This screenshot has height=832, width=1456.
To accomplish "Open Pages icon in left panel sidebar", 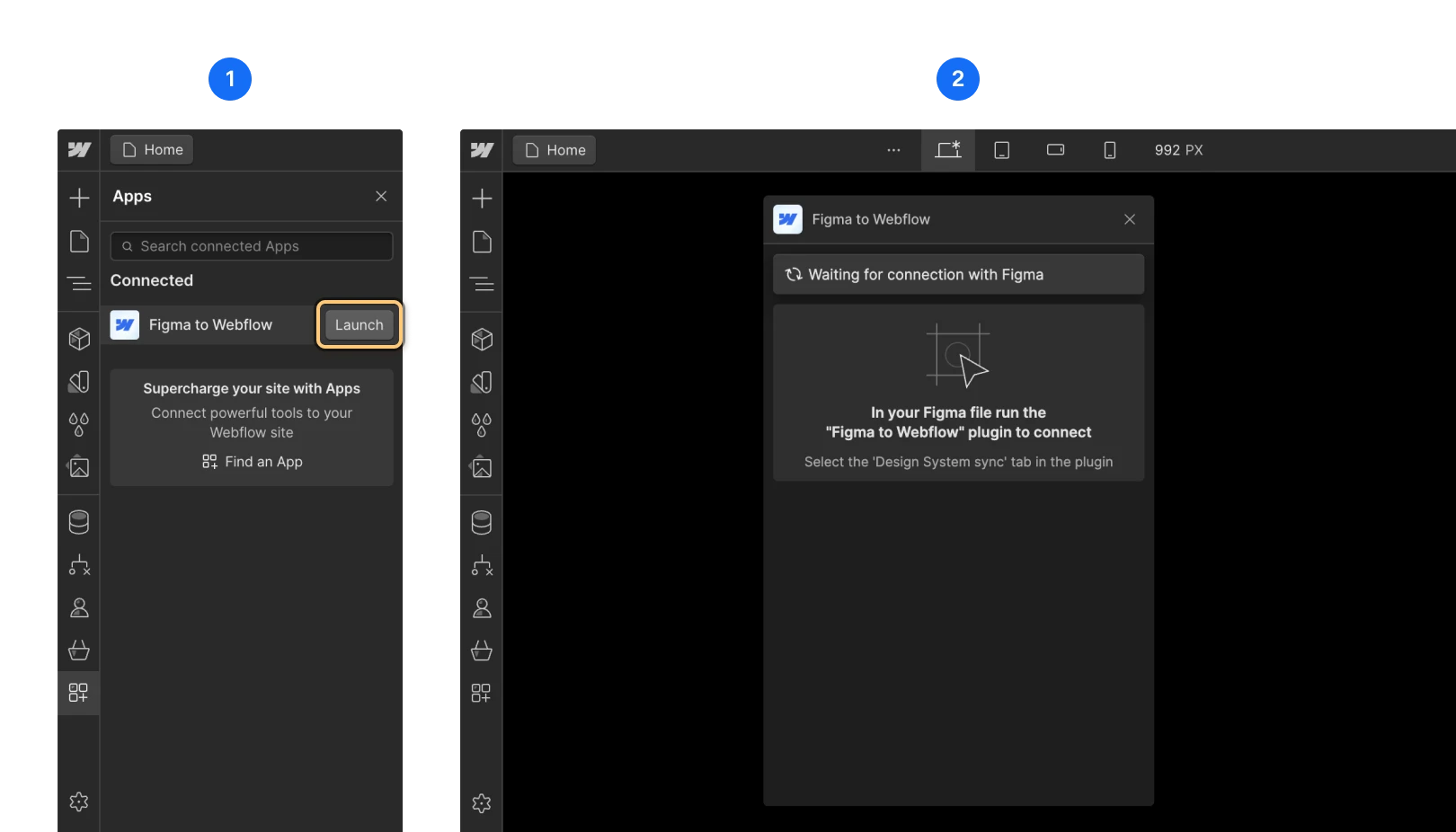I will [79, 241].
